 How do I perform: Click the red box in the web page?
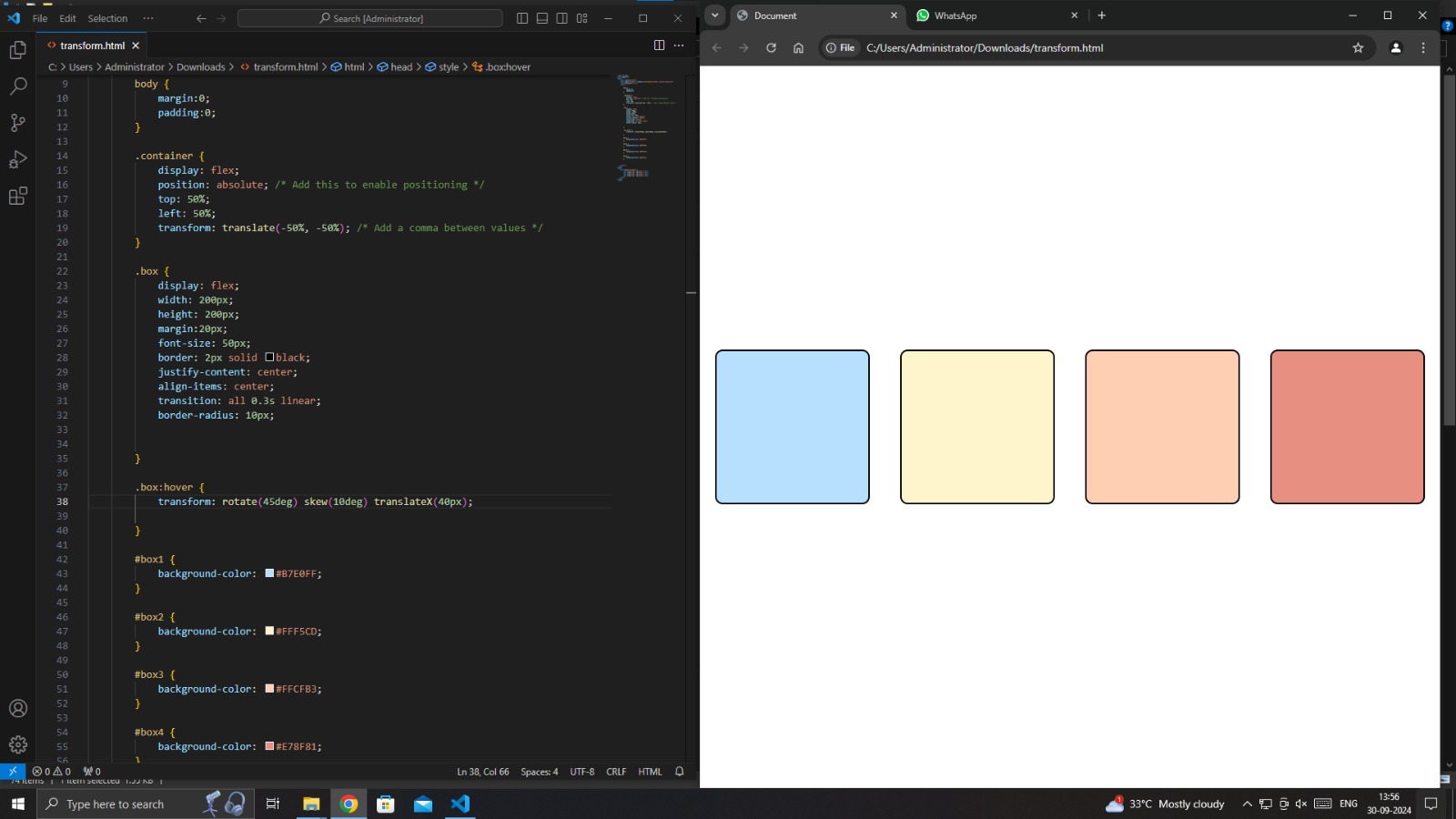pos(1347,427)
